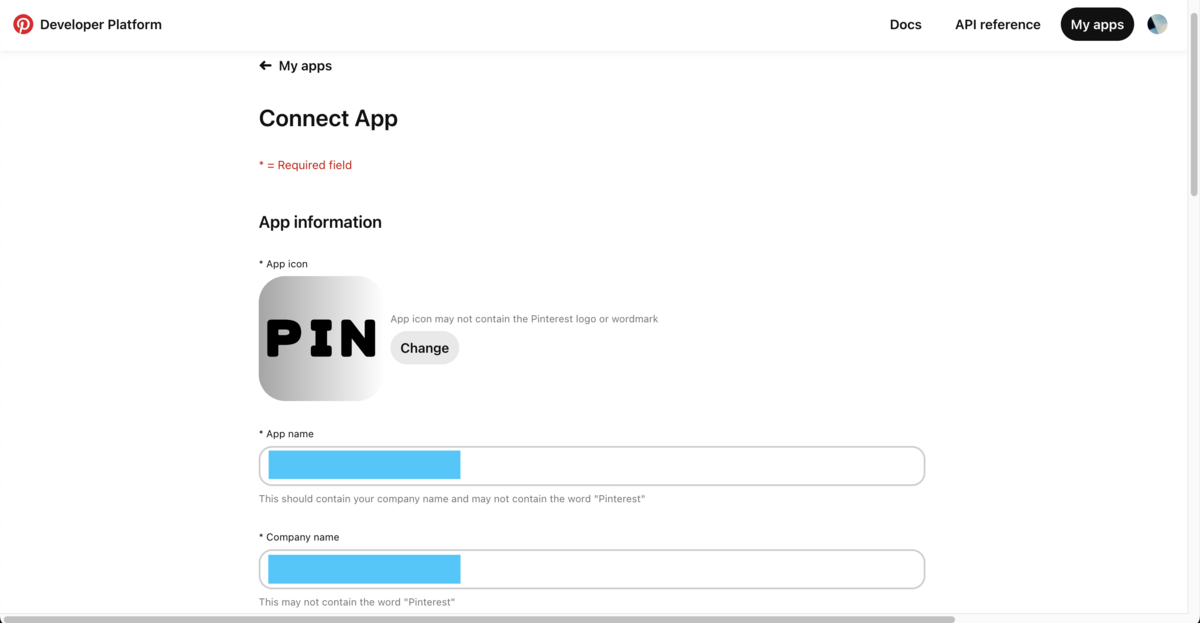Image resolution: width=1200 pixels, height=623 pixels.
Task: Open the Docs page
Action: 905,24
